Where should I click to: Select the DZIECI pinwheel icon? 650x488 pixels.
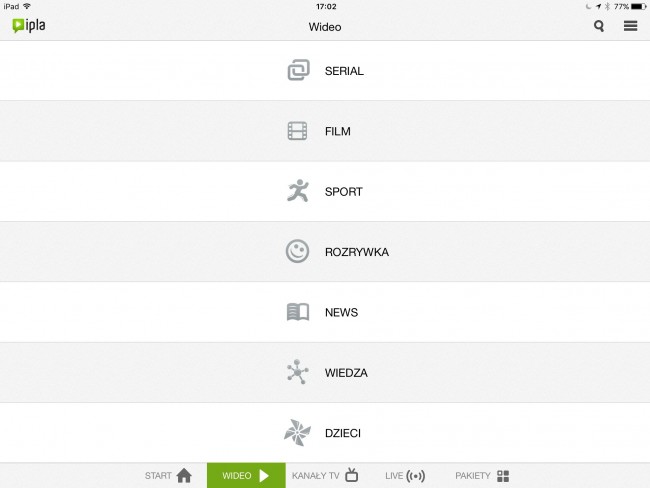click(297, 432)
